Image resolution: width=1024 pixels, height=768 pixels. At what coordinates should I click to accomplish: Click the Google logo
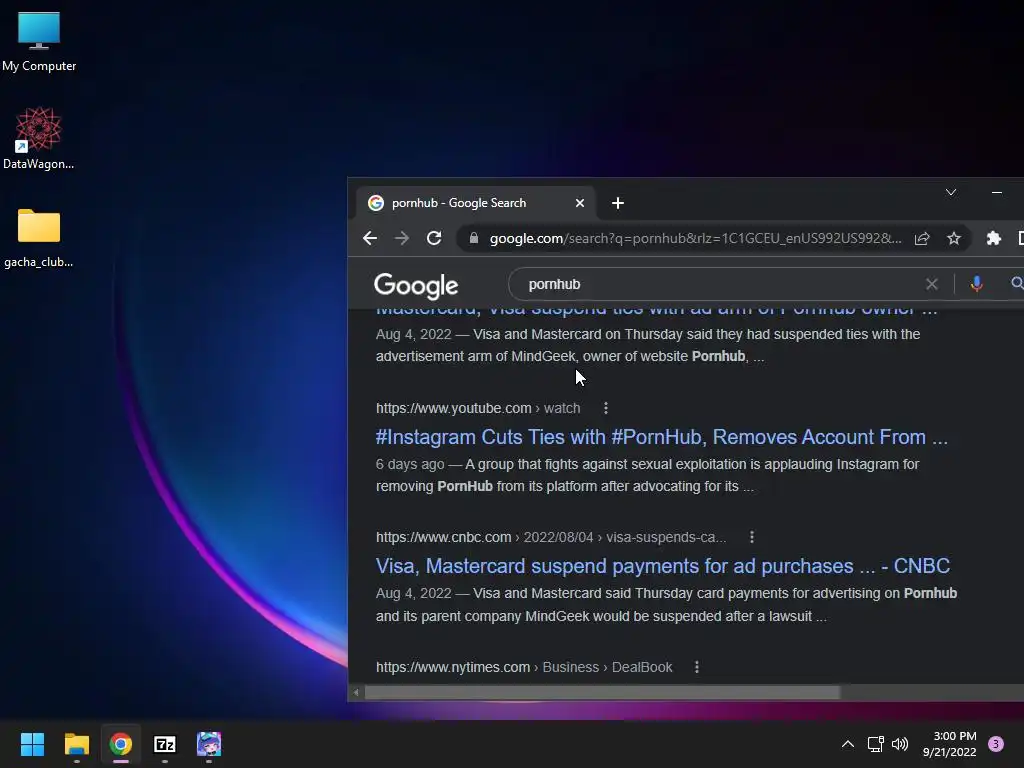point(416,285)
